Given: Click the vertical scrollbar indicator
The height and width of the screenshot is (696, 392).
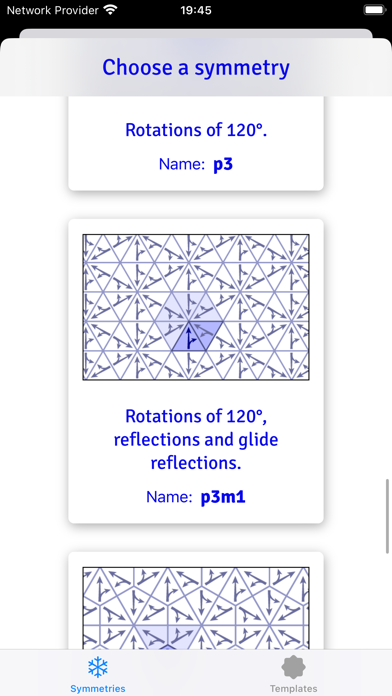Looking at the screenshot, I should pos(388,516).
